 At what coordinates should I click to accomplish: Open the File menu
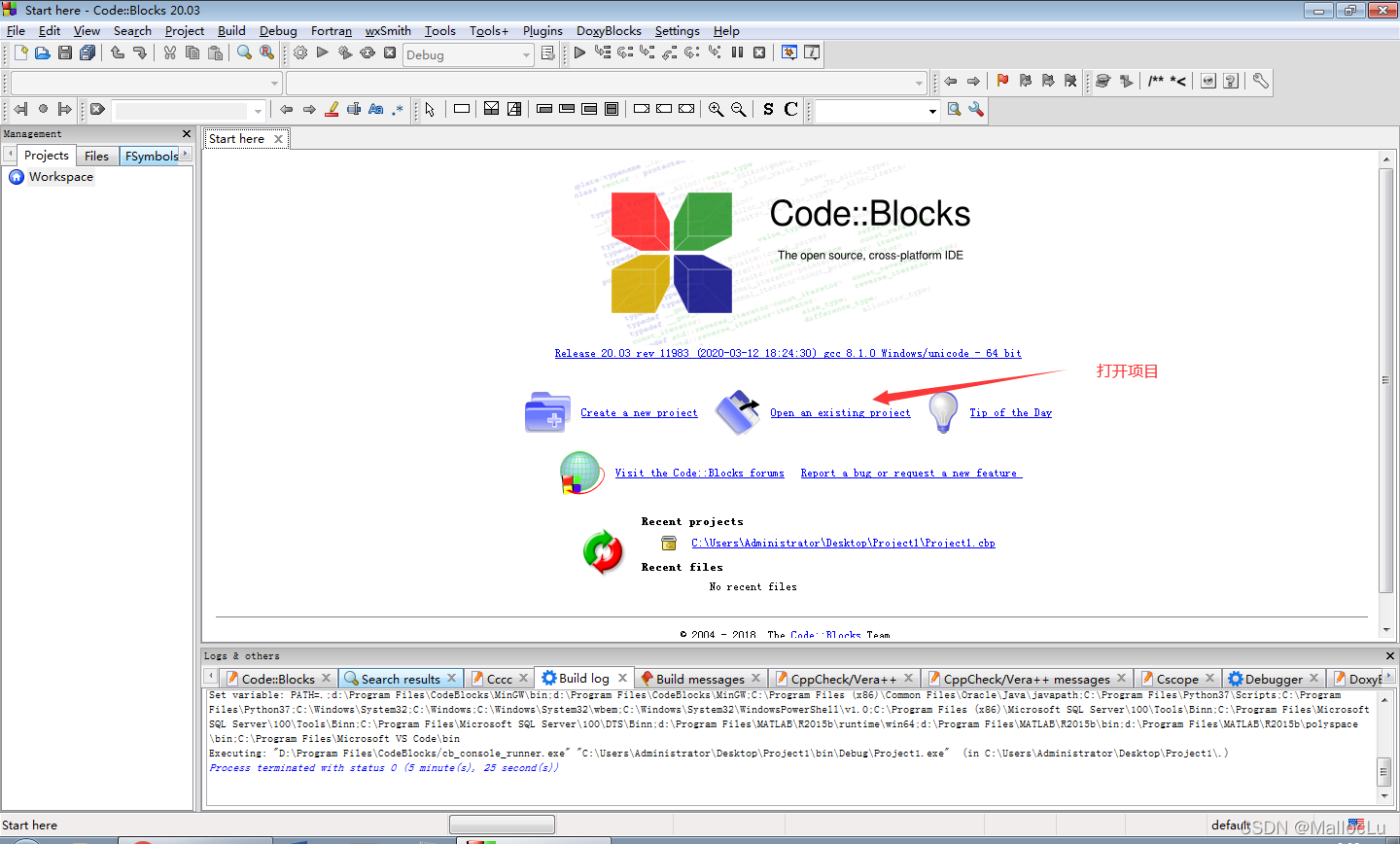tap(16, 31)
